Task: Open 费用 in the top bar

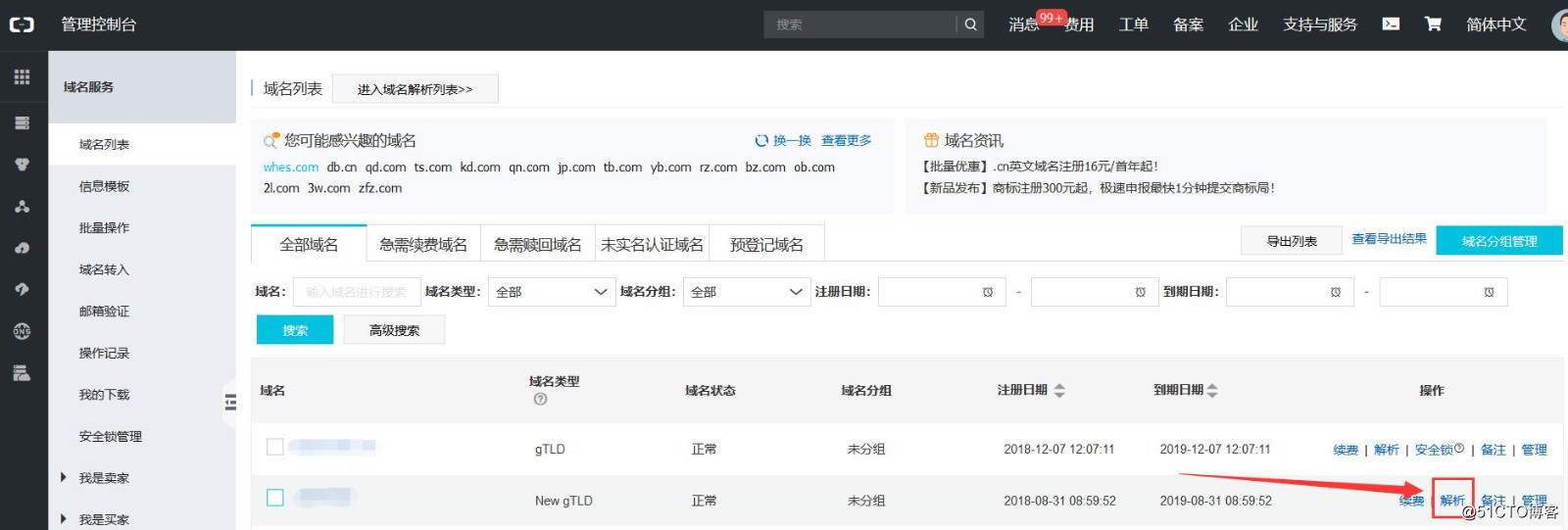Action: click(1079, 24)
